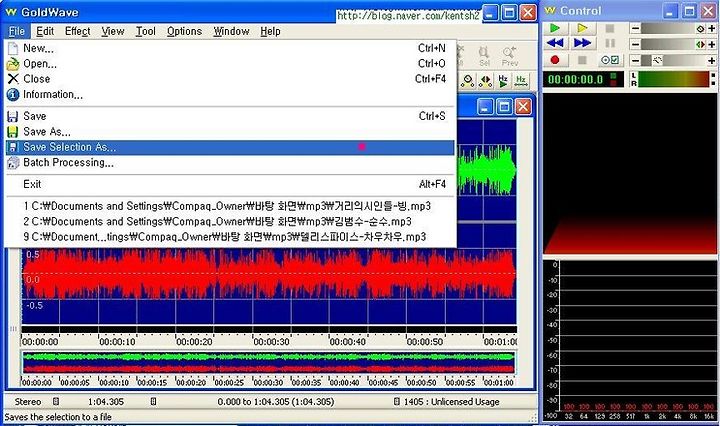720x426 pixels.
Task: Open the Effect menu
Action: 78,31
